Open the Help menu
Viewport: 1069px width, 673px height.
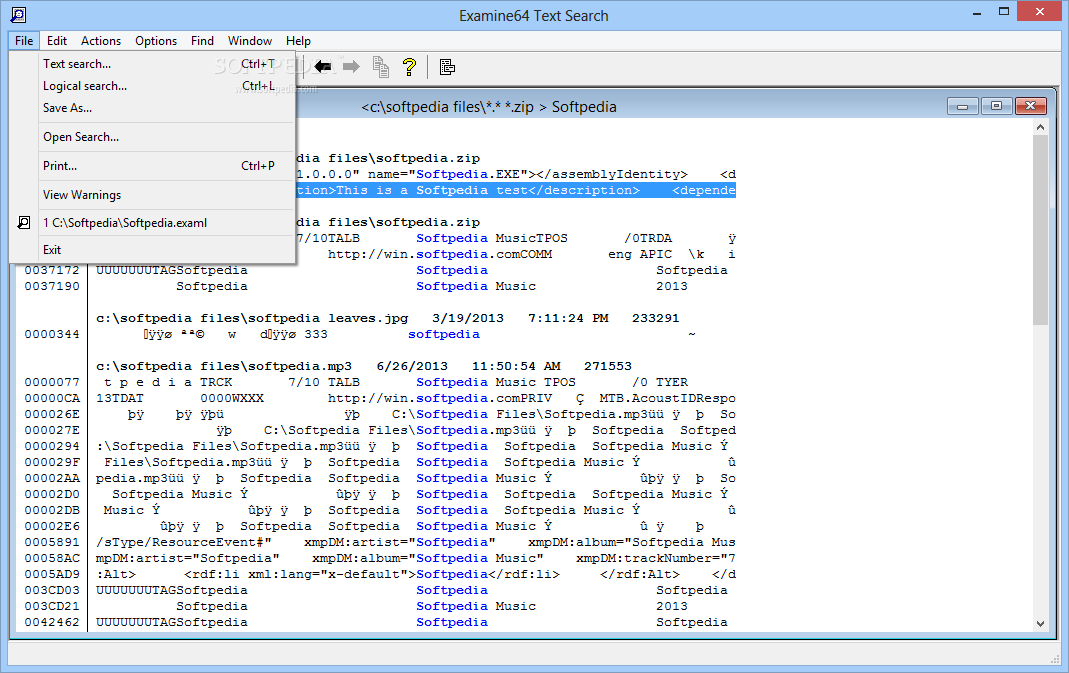coord(298,41)
